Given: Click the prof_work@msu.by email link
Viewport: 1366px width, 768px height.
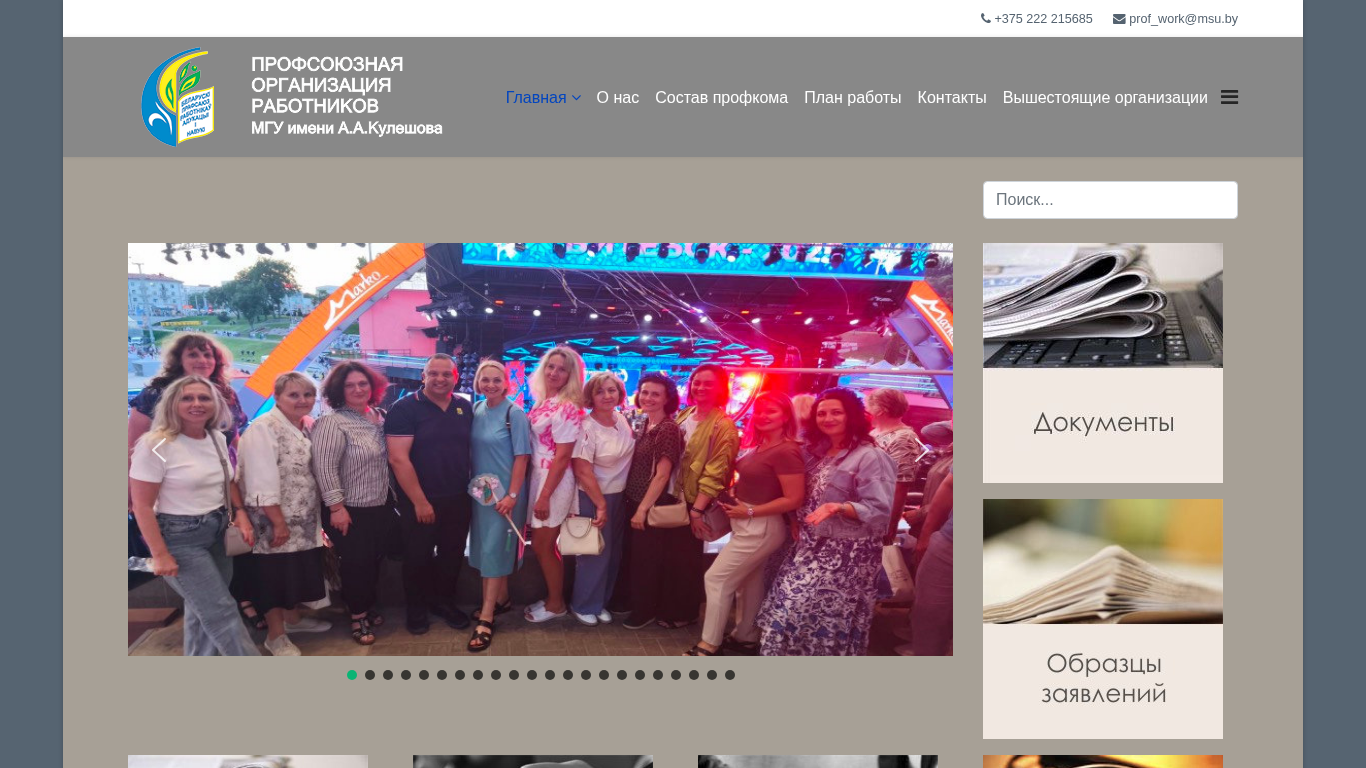Looking at the screenshot, I should pyautogui.click(x=1183, y=19).
